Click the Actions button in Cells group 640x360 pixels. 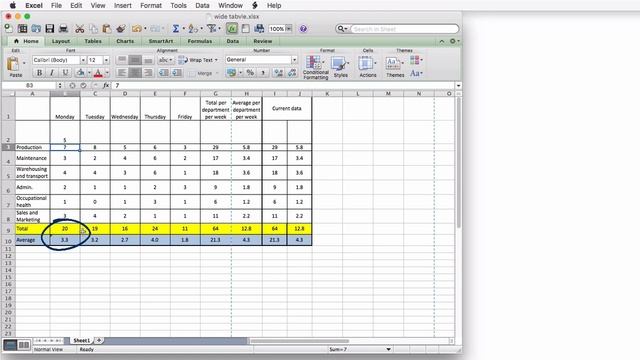tap(367, 67)
